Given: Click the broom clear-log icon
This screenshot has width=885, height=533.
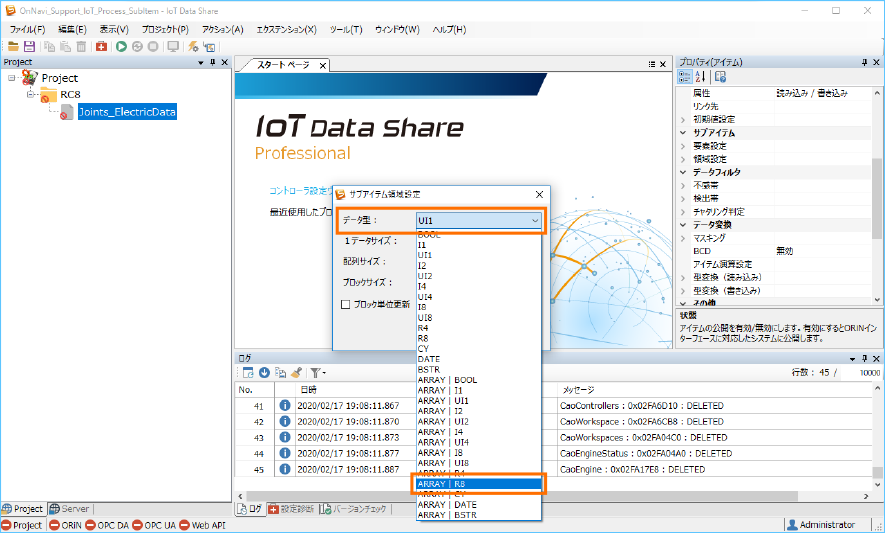Looking at the screenshot, I should pos(297,372).
